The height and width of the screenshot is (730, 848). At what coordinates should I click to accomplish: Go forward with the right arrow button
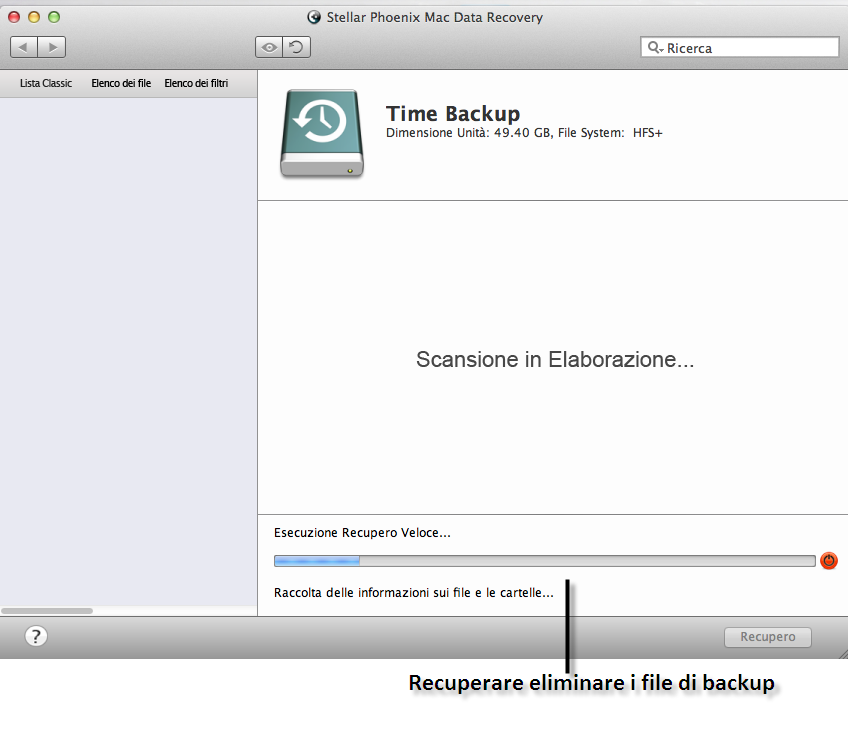click(x=52, y=47)
